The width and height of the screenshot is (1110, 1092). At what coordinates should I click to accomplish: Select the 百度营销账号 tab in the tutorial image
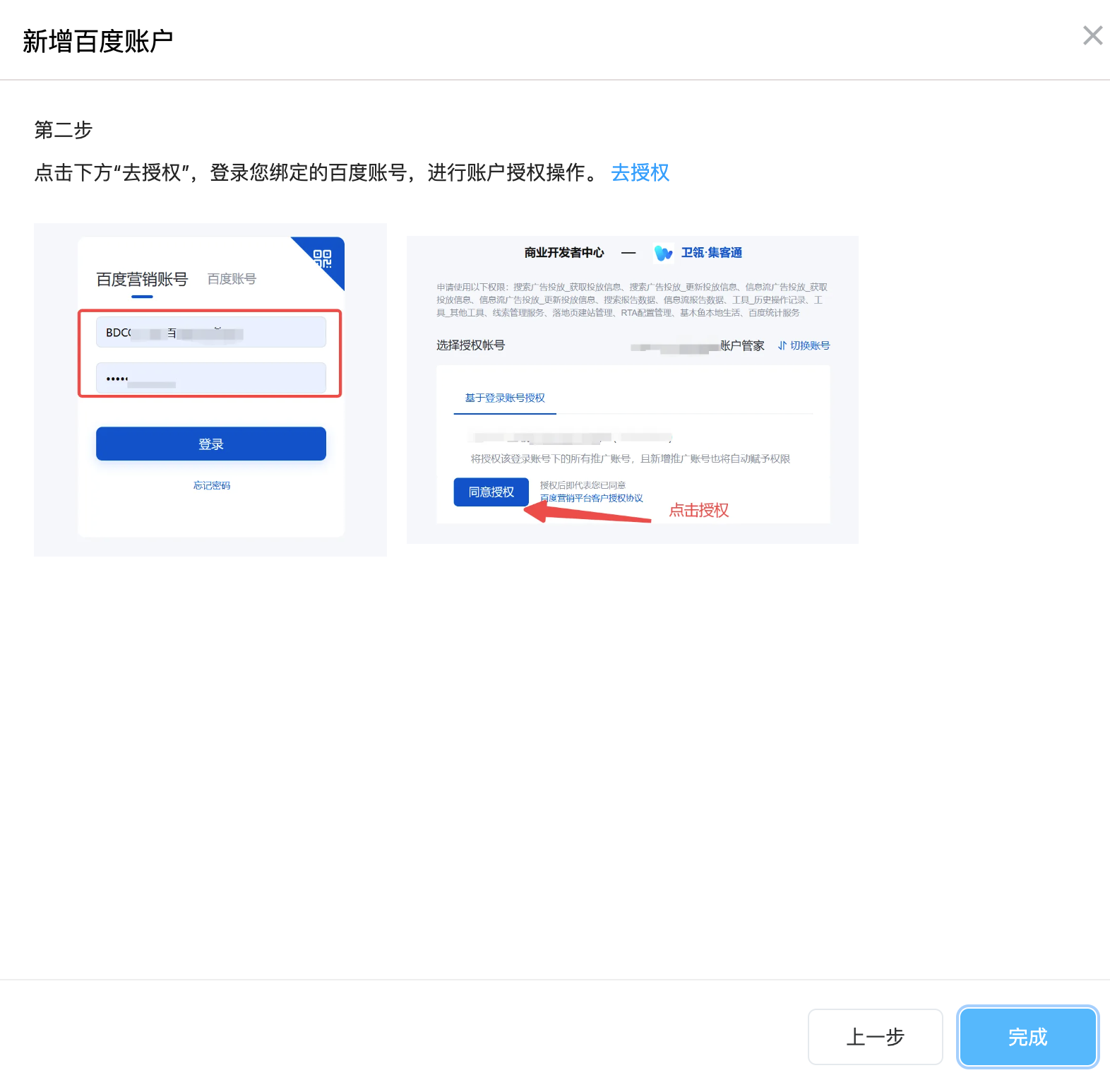tap(142, 280)
